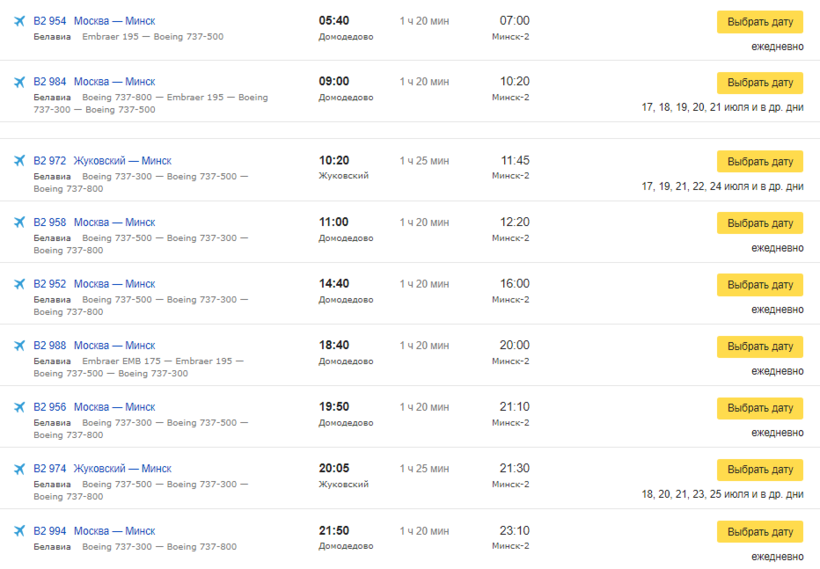Click the airplane icon beside flight B2 956
Viewport: 820px width, 569px height.
click(19, 407)
